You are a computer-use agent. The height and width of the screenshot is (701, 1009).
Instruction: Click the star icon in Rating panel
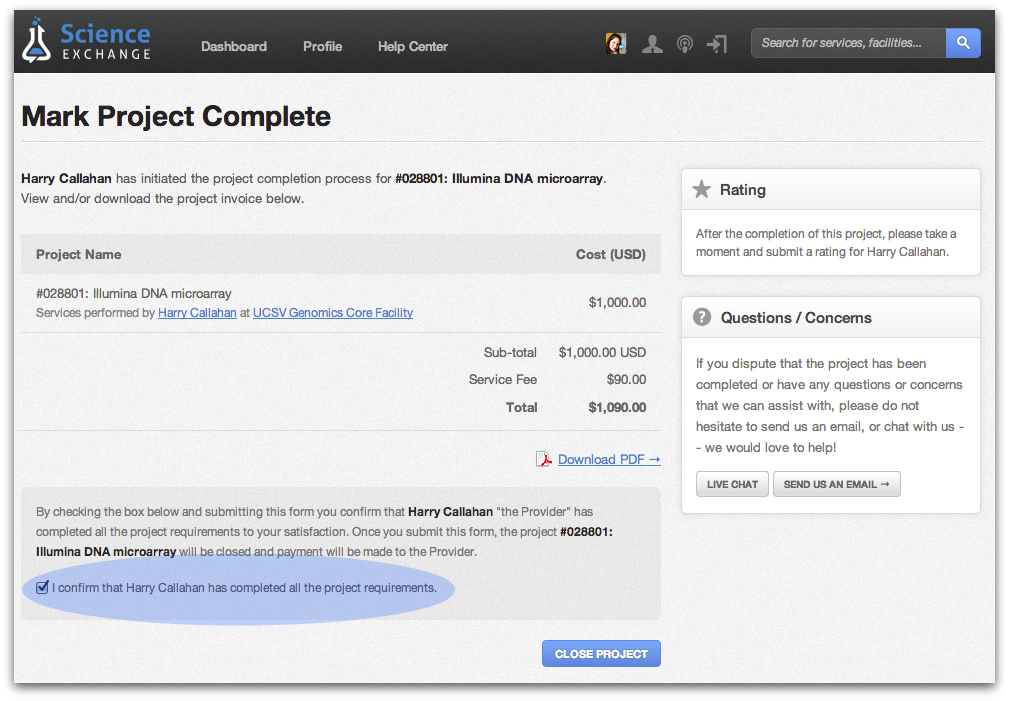point(702,189)
